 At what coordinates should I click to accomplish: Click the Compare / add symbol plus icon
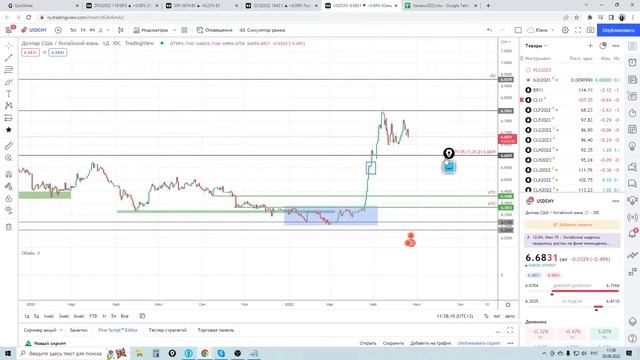(x=58, y=30)
